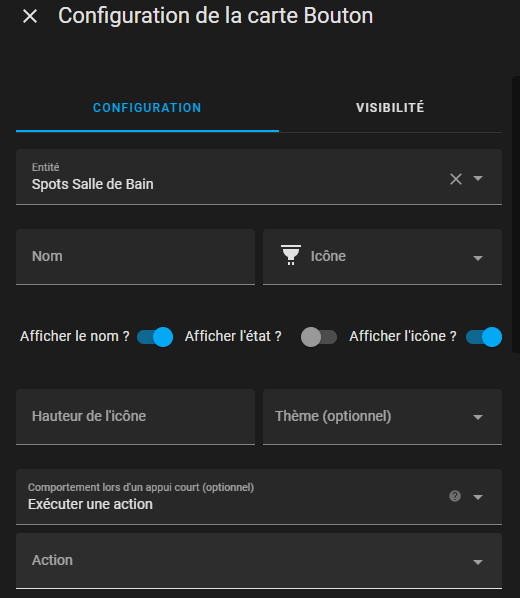Screen dimensions: 520x598
Task: Click the help icon for short press behavior
Action: [x=455, y=496]
